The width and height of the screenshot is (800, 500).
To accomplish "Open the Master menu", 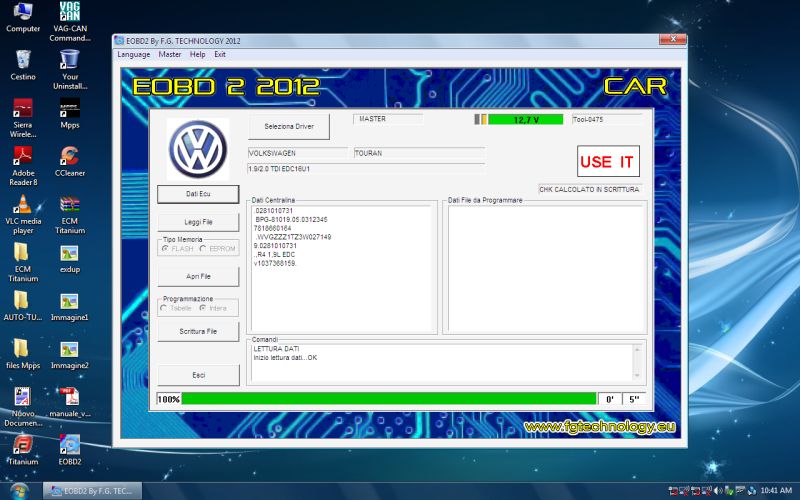I will (x=169, y=55).
